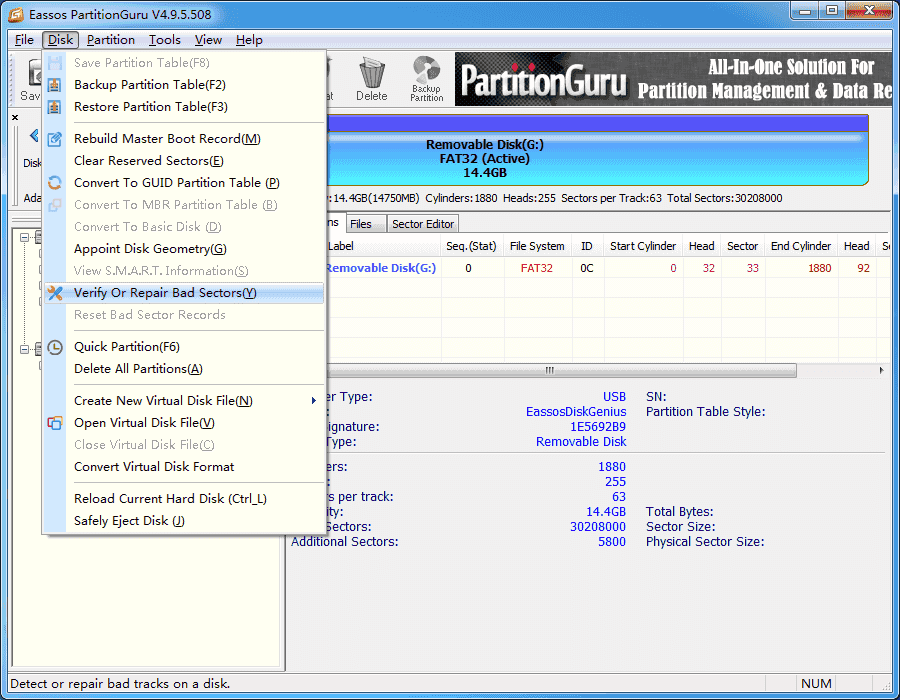Select Convert Virtual Disk Format

pos(184,467)
